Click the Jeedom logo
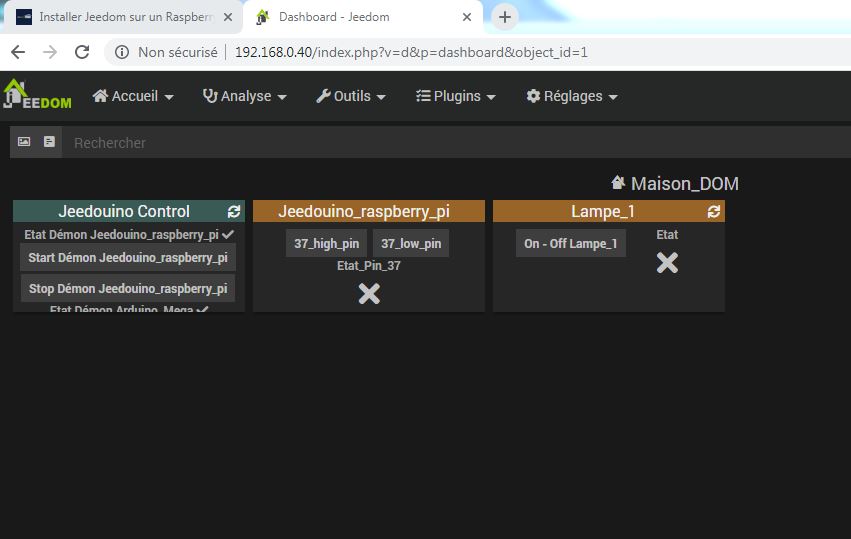This screenshot has width=851, height=539. pos(37,94)
